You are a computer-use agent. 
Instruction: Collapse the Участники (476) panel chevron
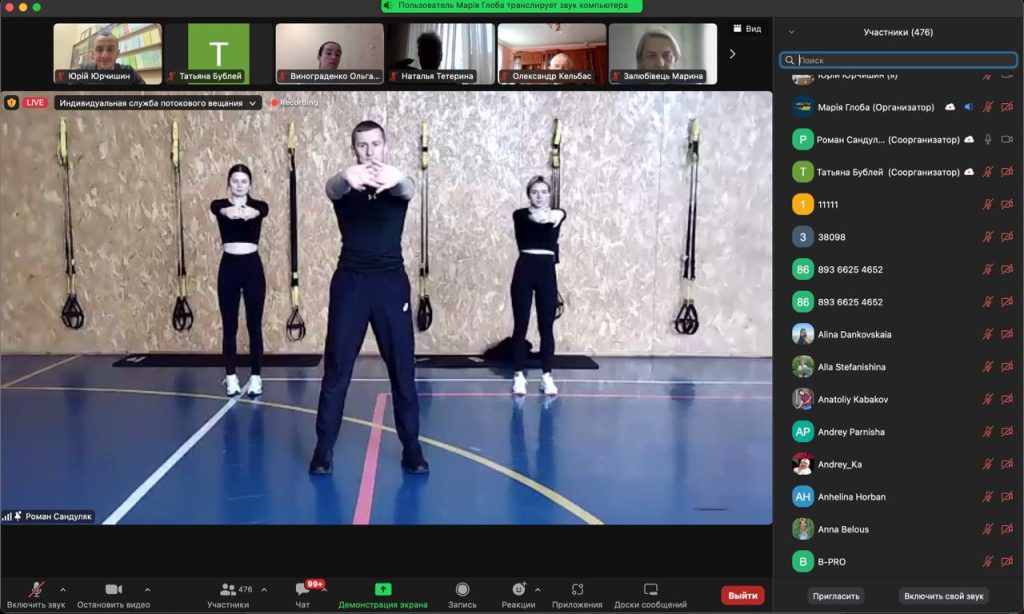point(792,32)
